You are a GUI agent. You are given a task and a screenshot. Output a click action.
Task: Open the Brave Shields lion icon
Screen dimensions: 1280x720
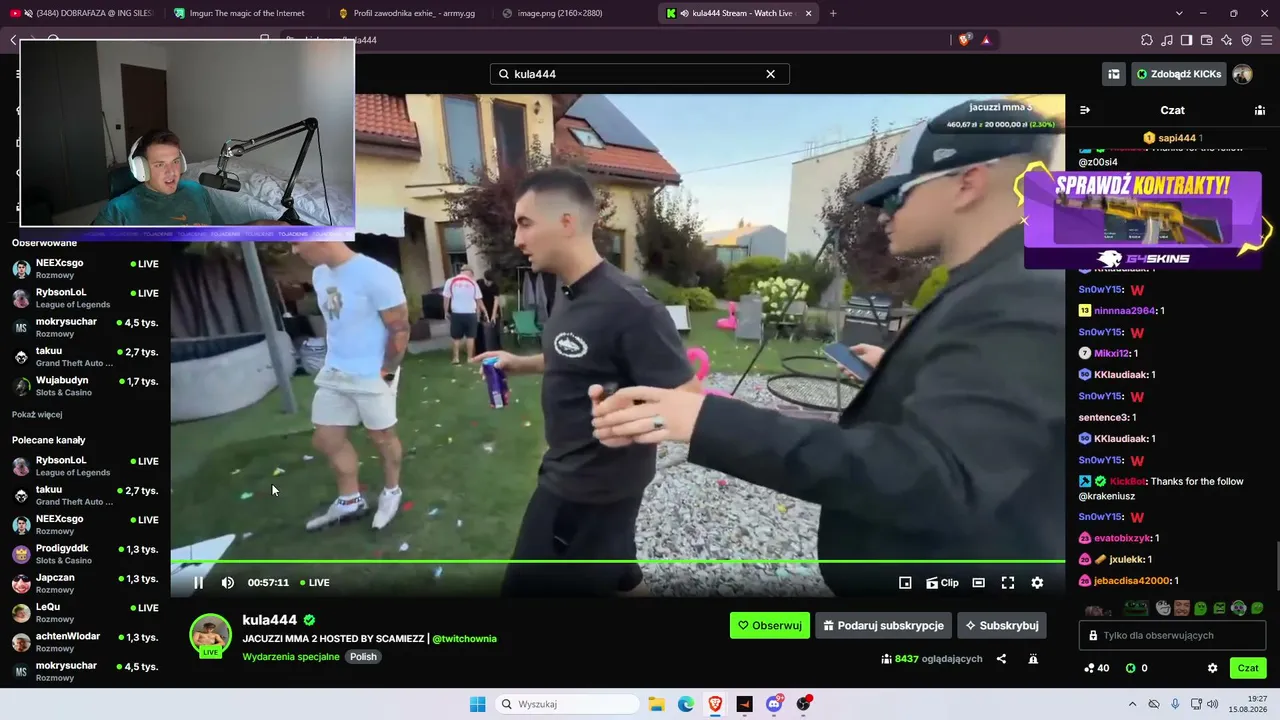pyautogui.click(x=964, y=40)
